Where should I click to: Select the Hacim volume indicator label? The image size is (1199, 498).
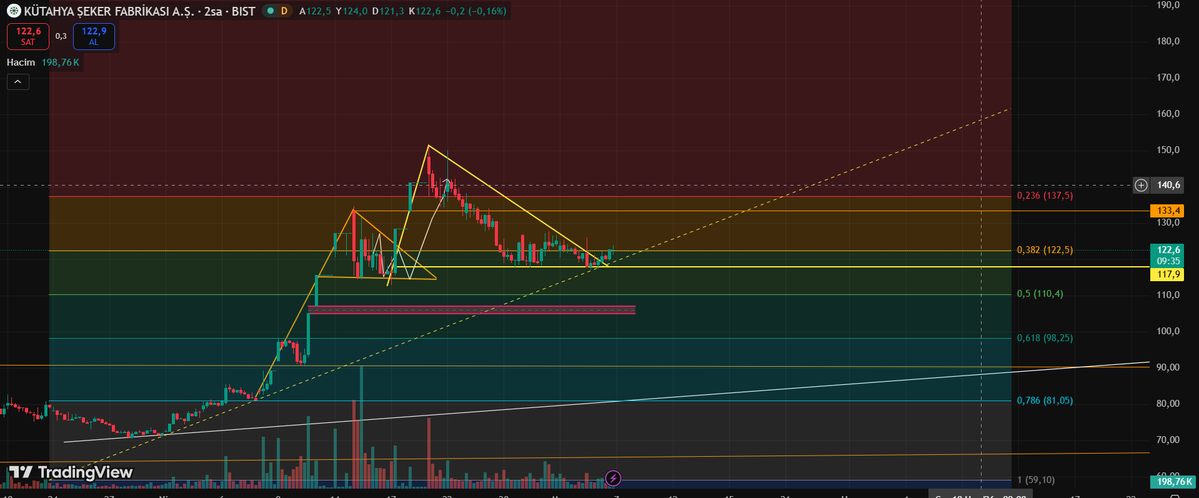[21, 62]
